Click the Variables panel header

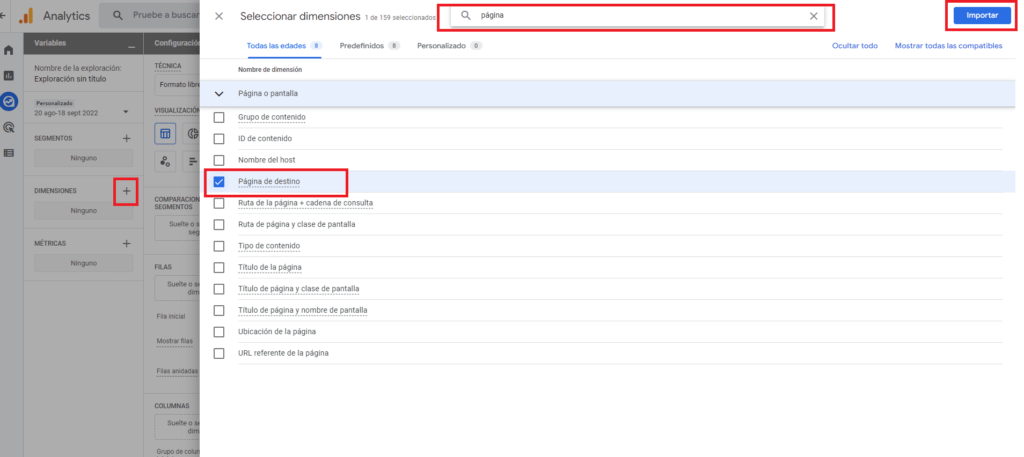83,43
